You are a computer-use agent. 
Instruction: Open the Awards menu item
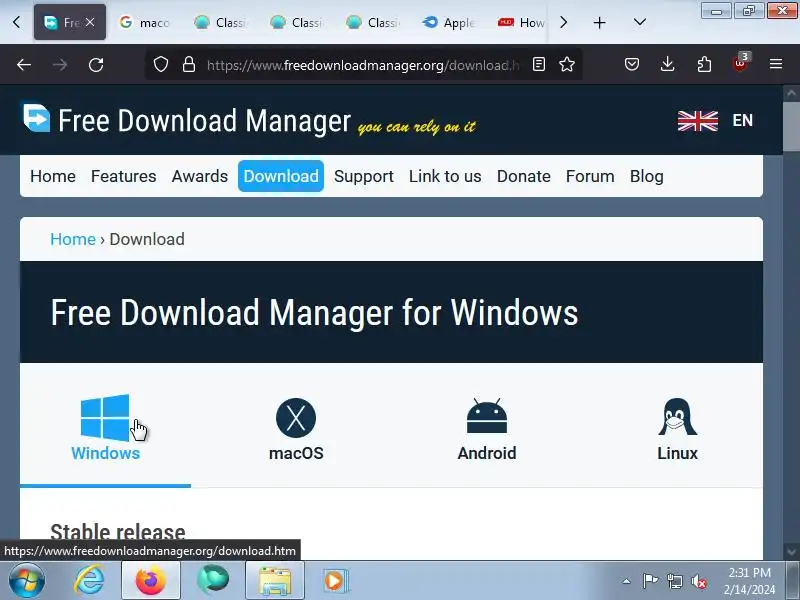[x=199, y=177]
